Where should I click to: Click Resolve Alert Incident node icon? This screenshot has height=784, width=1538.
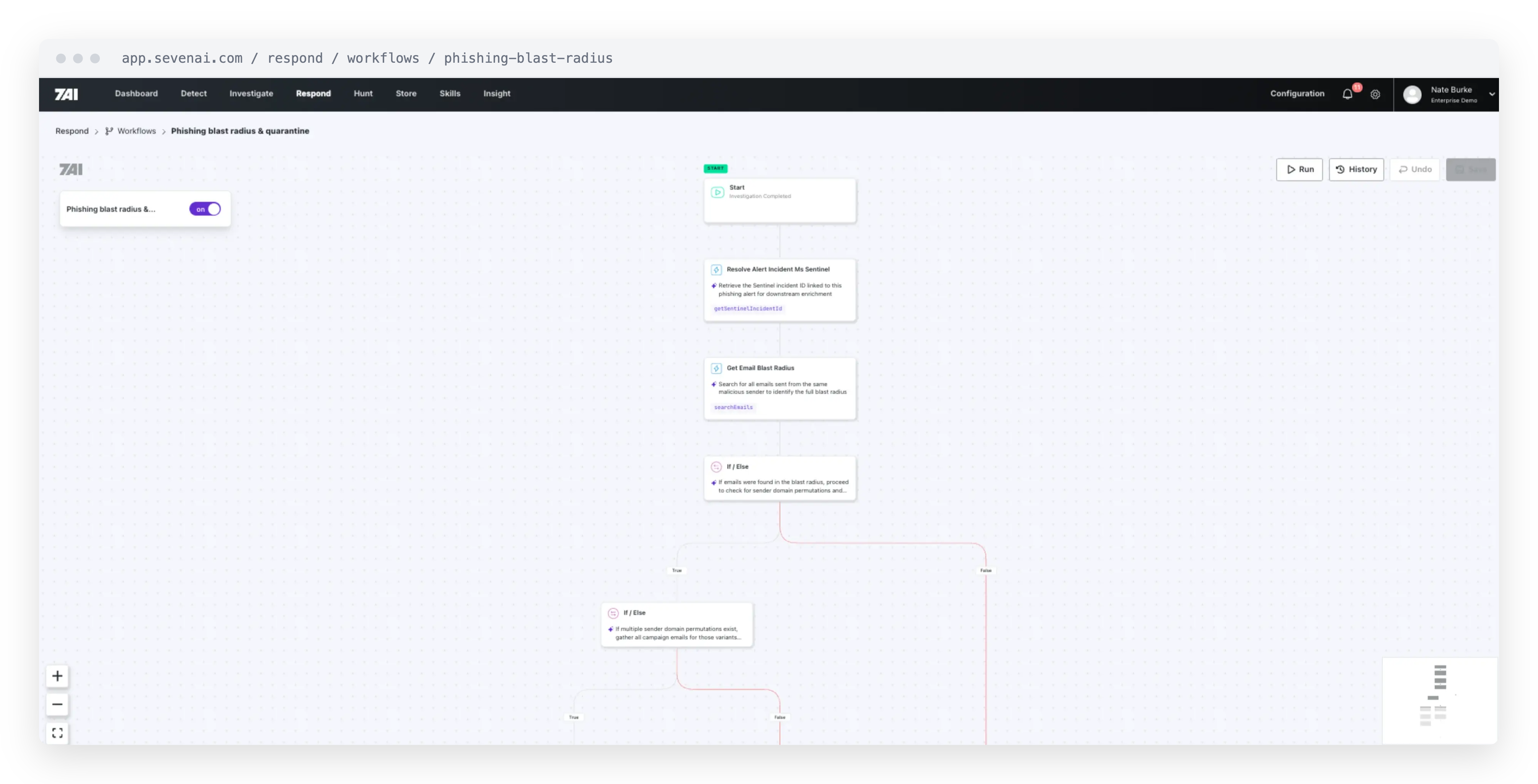(716, 270)
